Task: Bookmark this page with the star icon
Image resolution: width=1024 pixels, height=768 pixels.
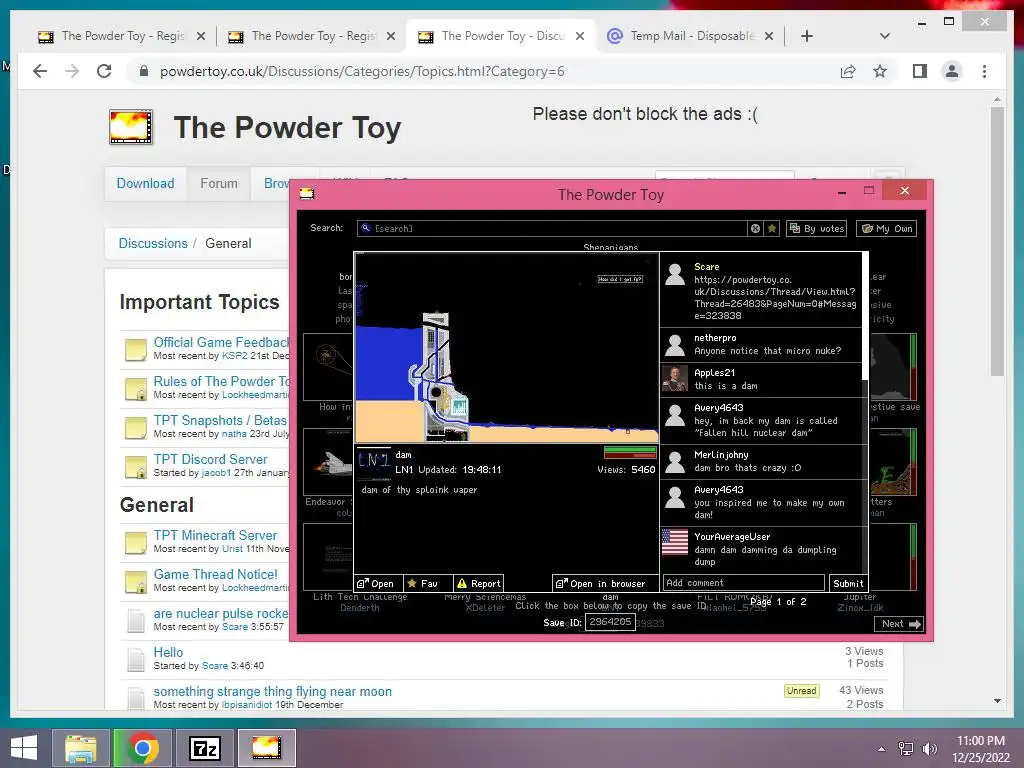Action: pos(880,71)
